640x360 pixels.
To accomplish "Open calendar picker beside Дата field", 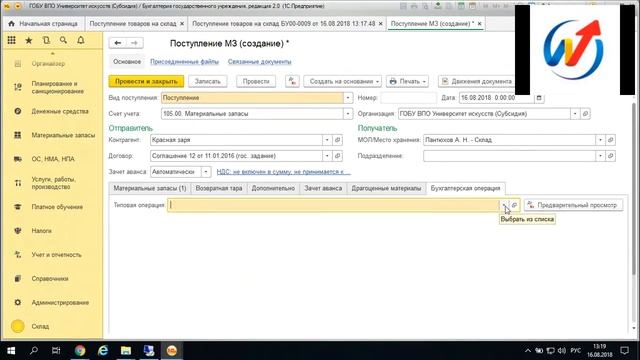I will pos(539,98).
